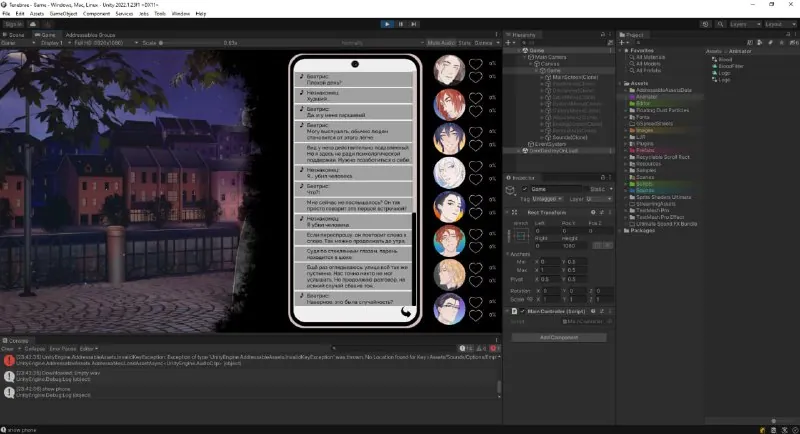Click Add Component button

point(559,338)
